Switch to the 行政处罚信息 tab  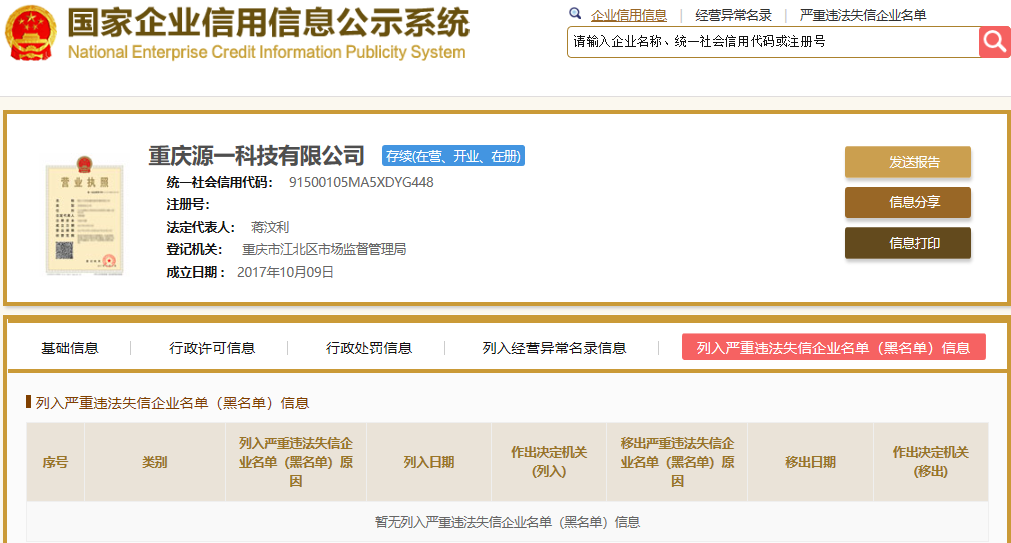pos(369,348)
